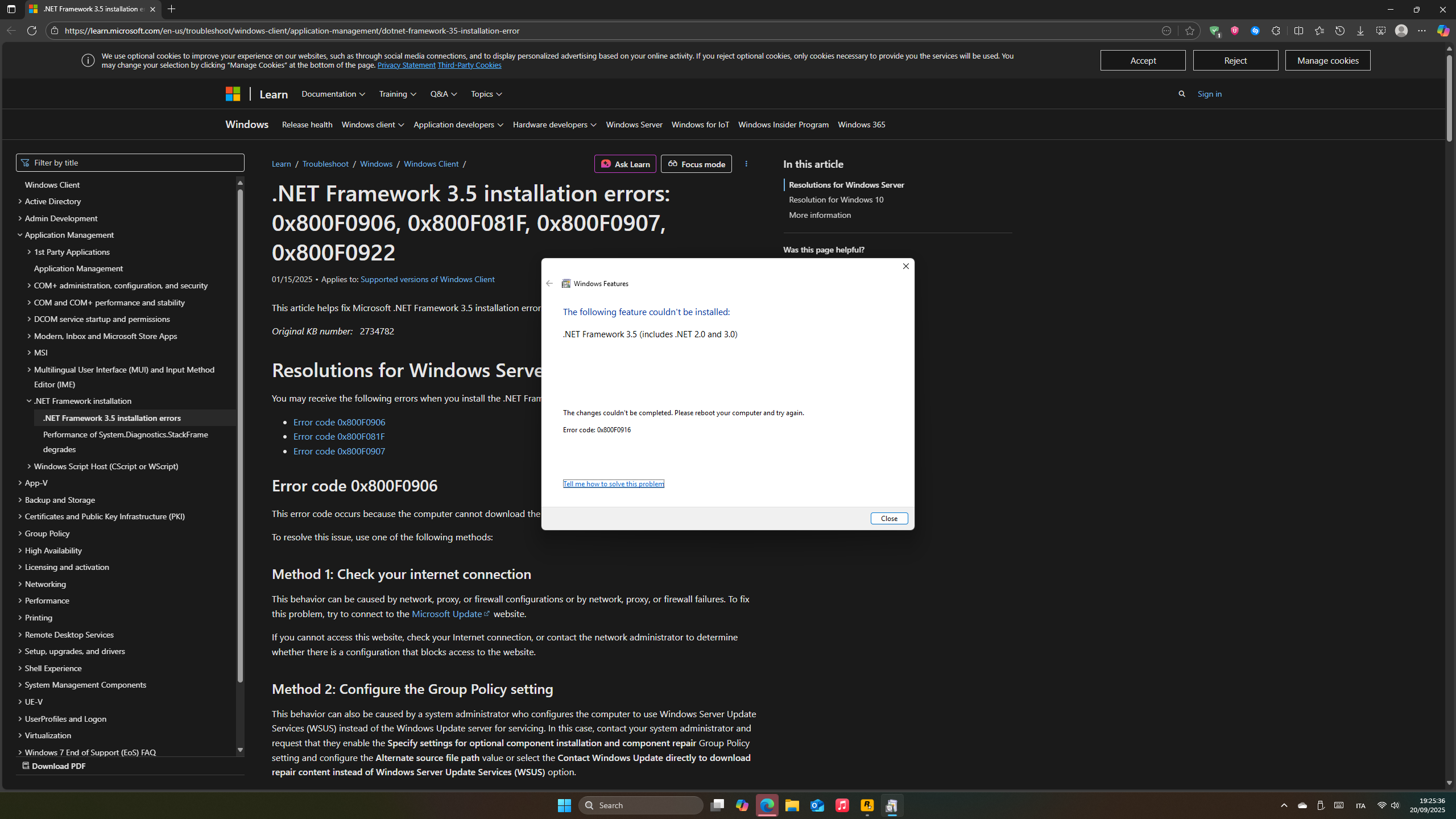The height and width of the screenshot is (819, 1456).
Task: Open more actions menu beside Focus mode
Action: [746, 164]
